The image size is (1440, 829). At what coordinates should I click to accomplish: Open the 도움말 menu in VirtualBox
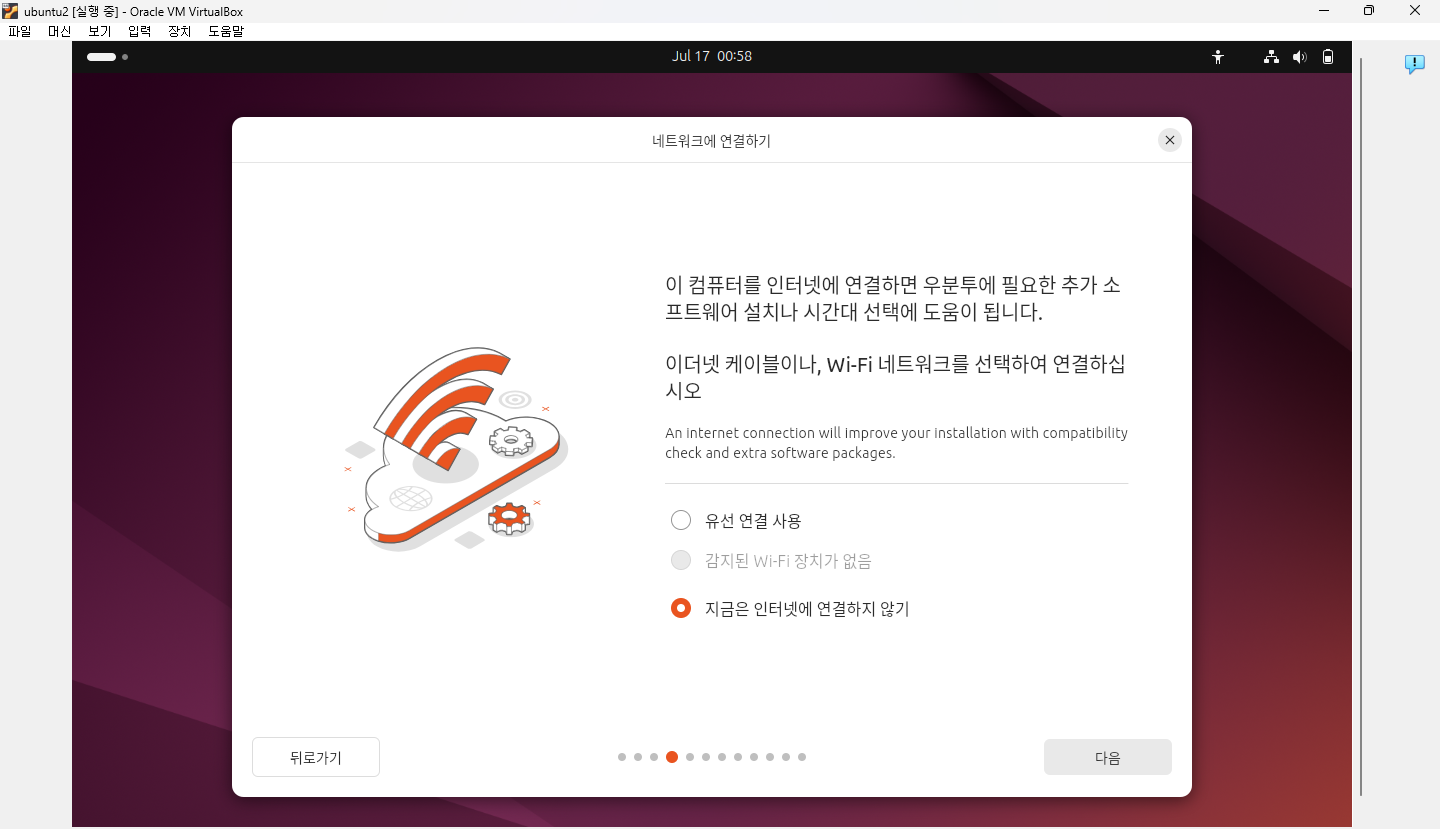pos(226,31)
